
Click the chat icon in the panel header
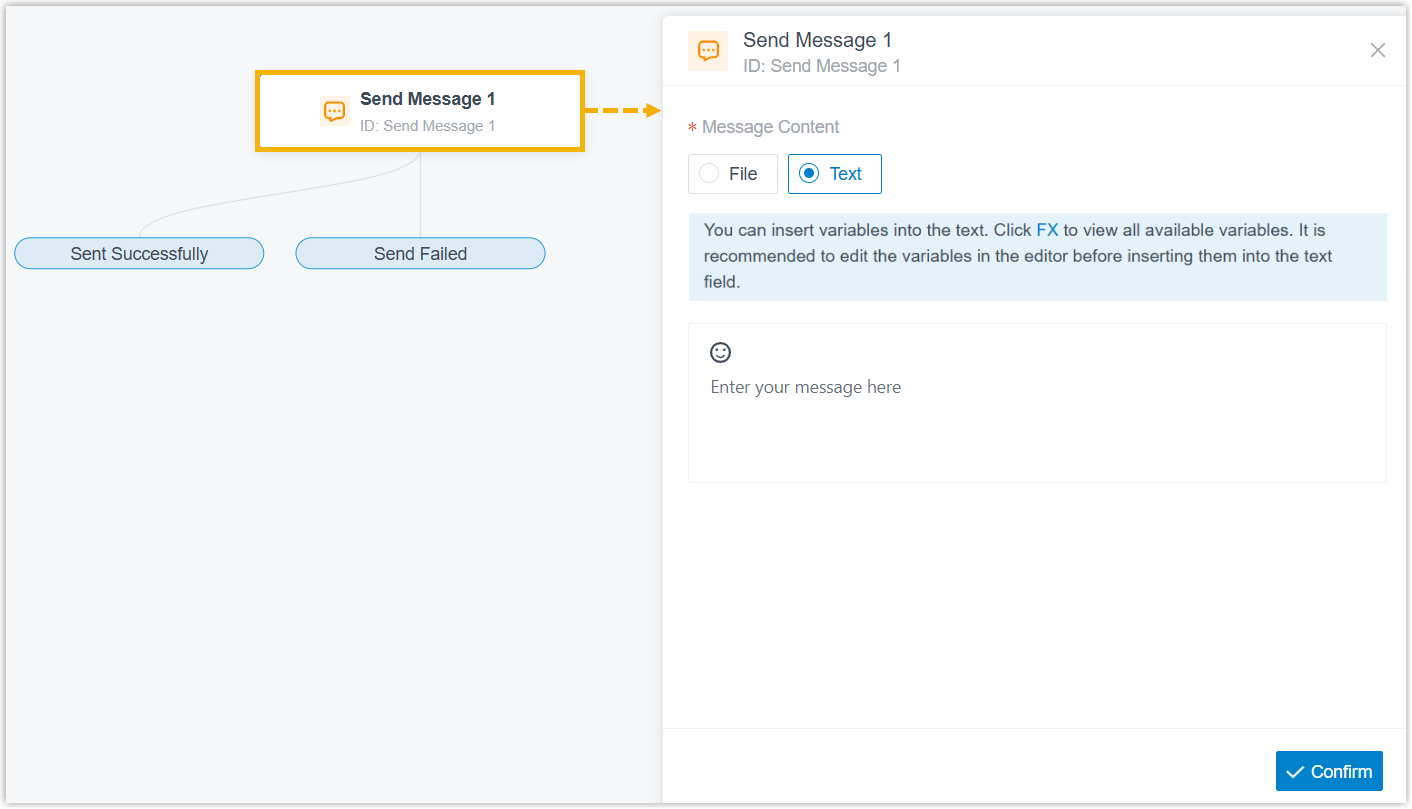[708, 51]
